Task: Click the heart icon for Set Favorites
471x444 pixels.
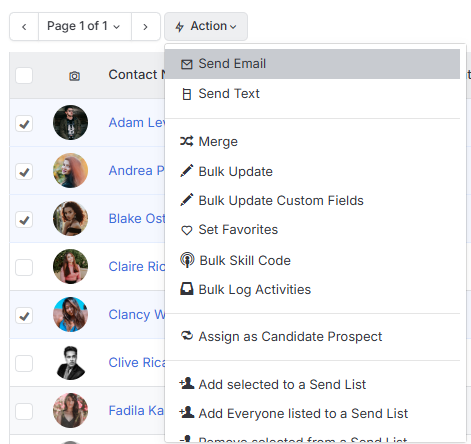Action: tap(187, 230)
